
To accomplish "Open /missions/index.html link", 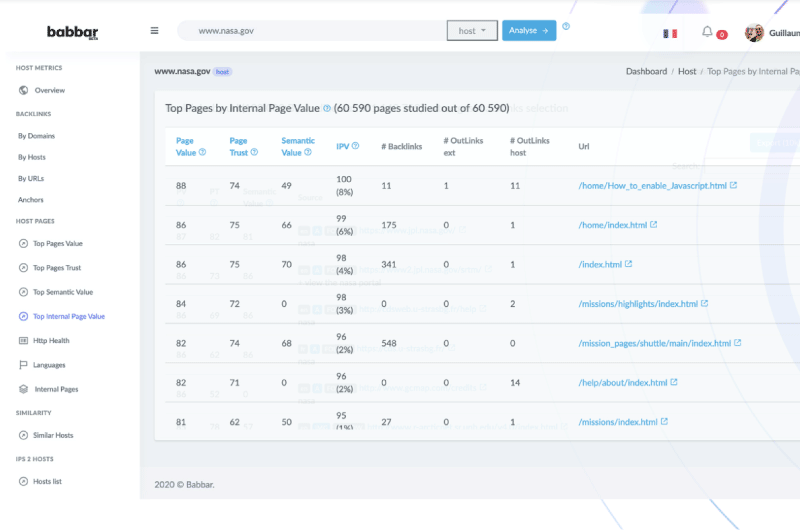I will point(618,422).
